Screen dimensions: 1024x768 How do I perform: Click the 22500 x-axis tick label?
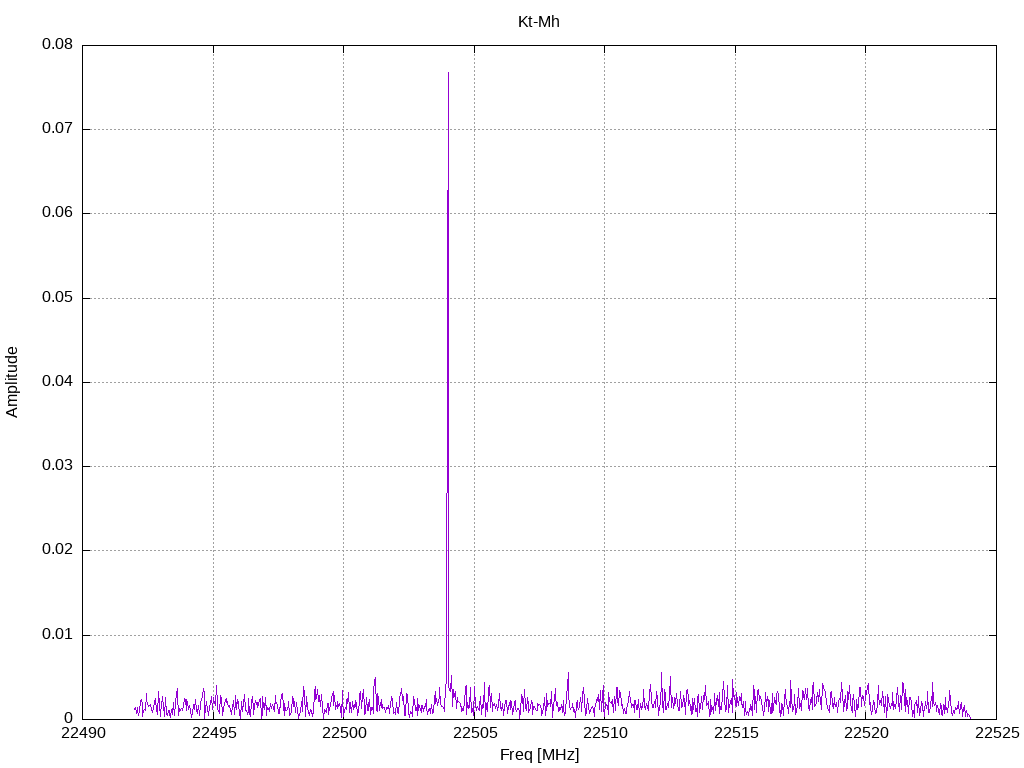(x=344, y=735)
